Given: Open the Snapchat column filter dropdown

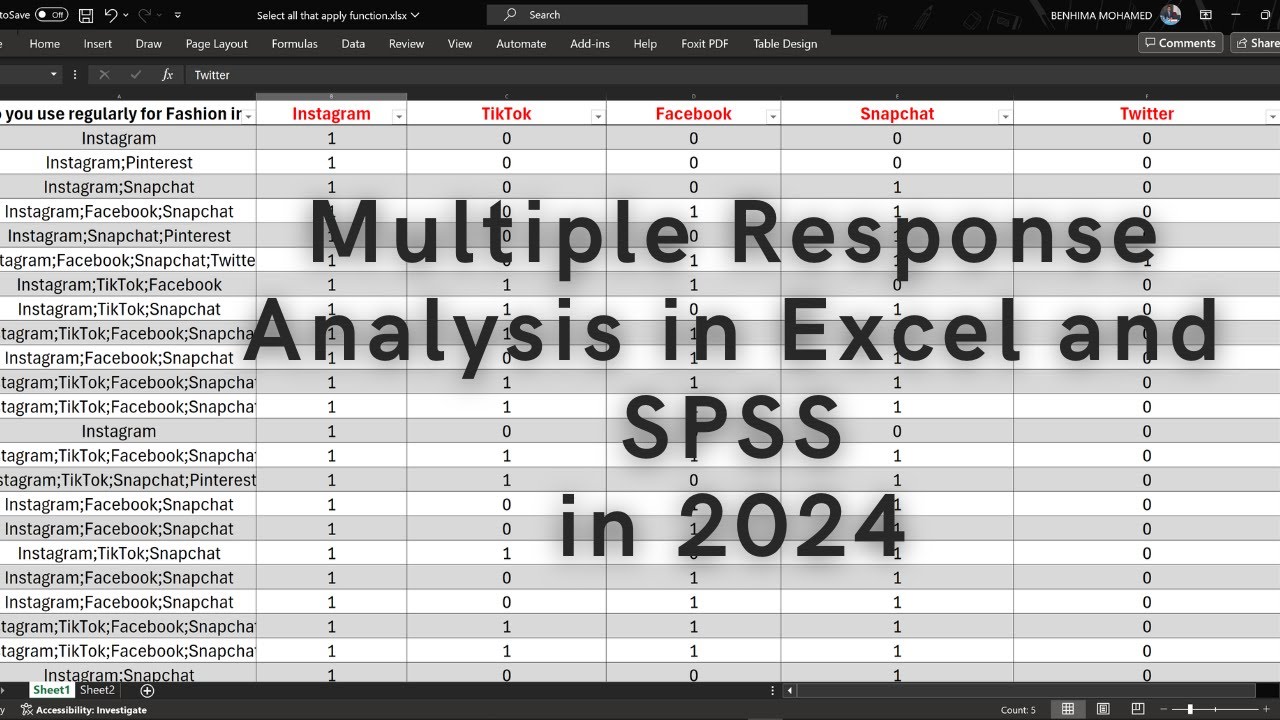Looking at the screenshot, I should point(1005,116).
